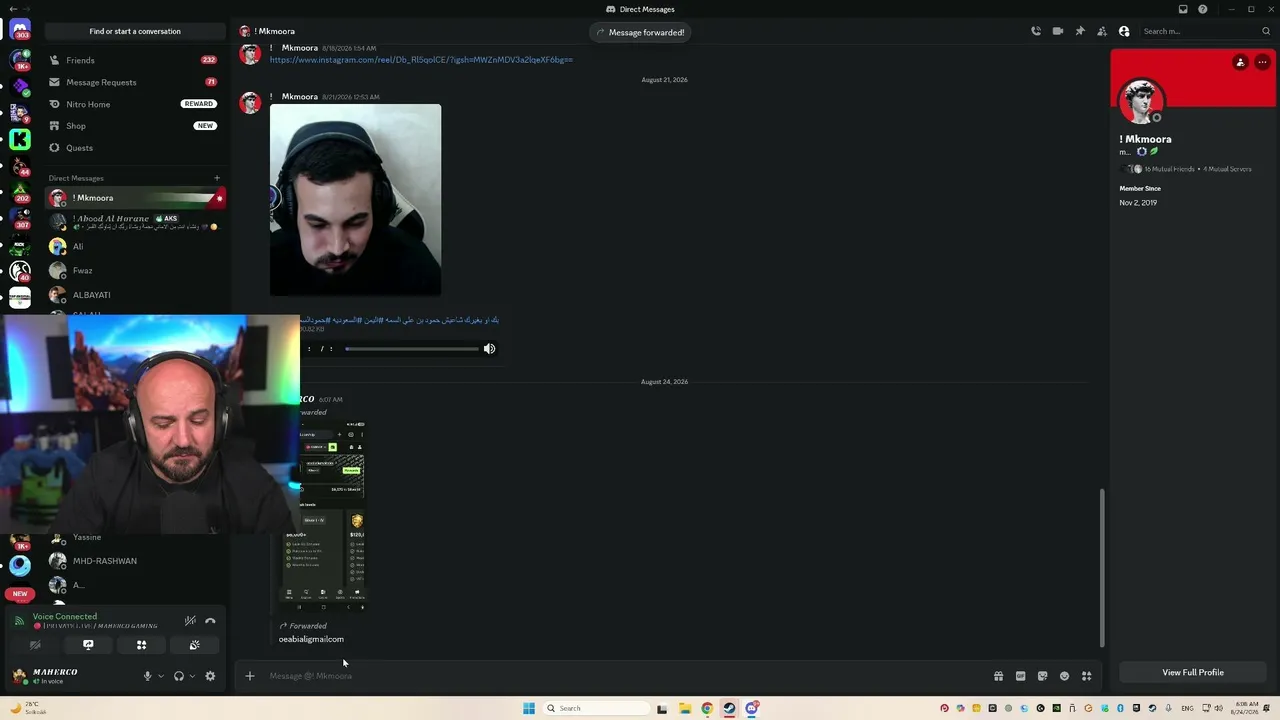Send a gift from the message bar
Image resolution: width=1280 pixels, height=720 pixels.
998,676
